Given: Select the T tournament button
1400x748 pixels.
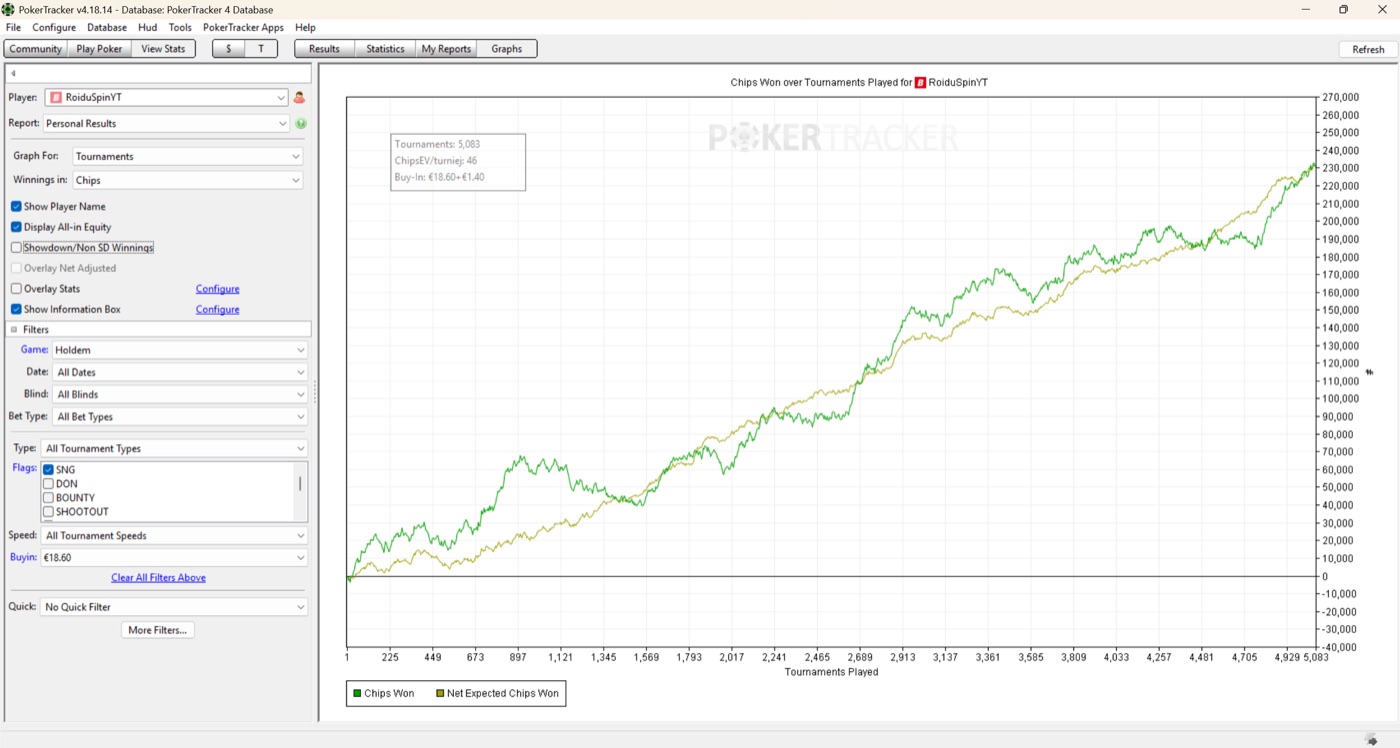Looking at the screenshot, I should [262, 49].
